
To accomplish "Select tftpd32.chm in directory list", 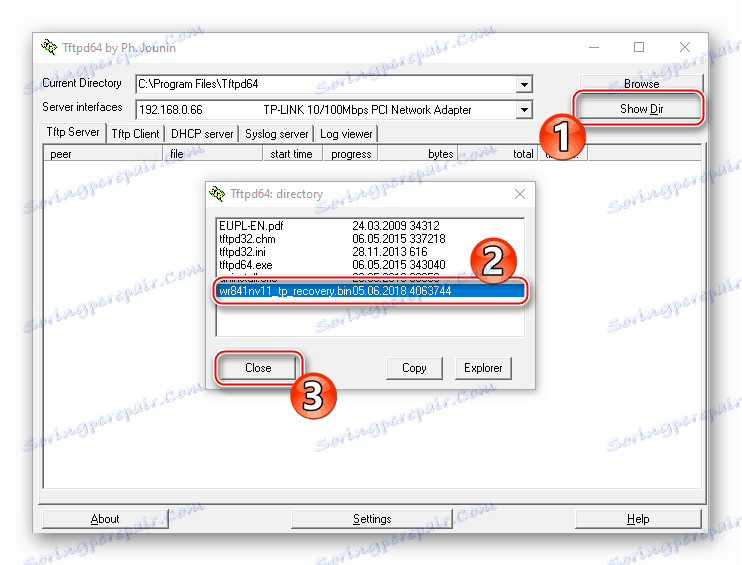I will pyautogui.click(x=369, y=239).
